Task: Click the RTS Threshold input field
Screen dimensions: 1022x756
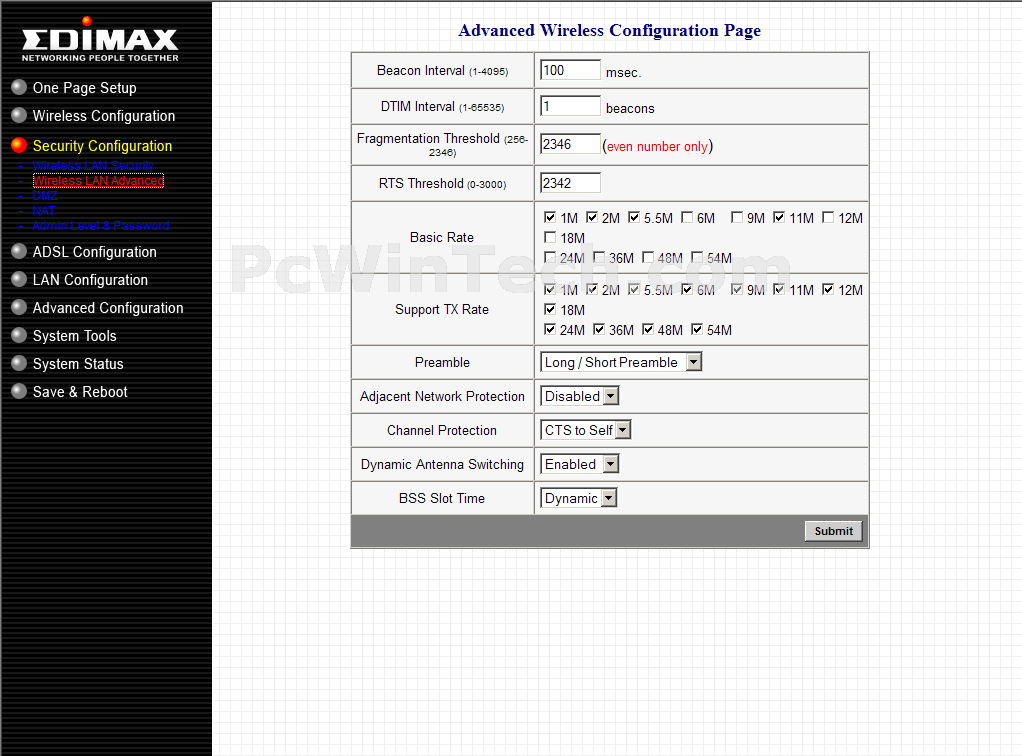Action: [x=570, y=183]
